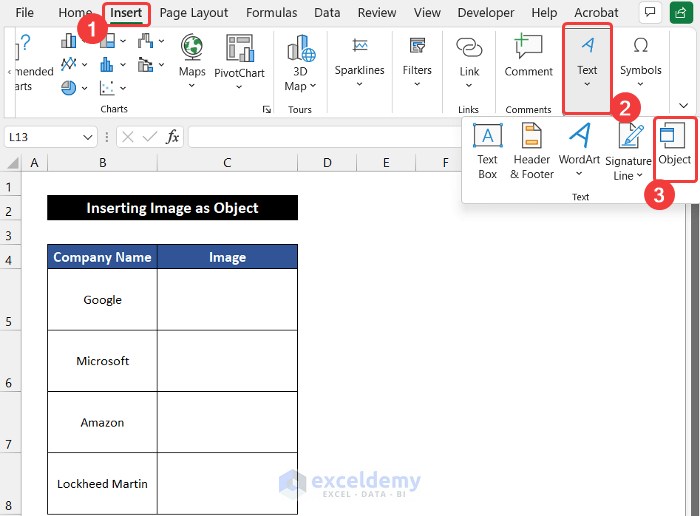Insert a combo chart

[145, 65]
